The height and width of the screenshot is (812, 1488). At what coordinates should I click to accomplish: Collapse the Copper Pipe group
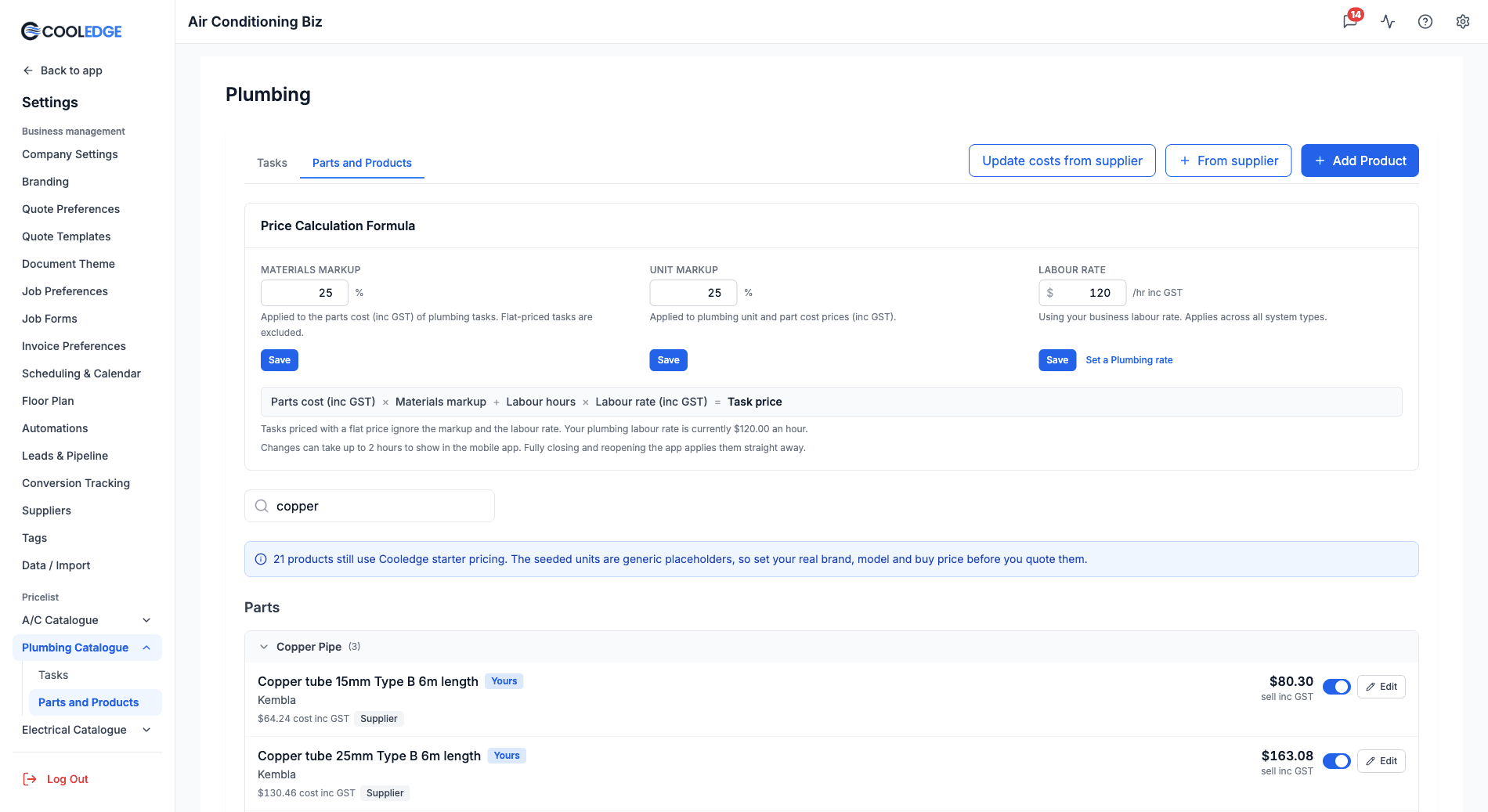pyautogui.click(x=264, y=647)
